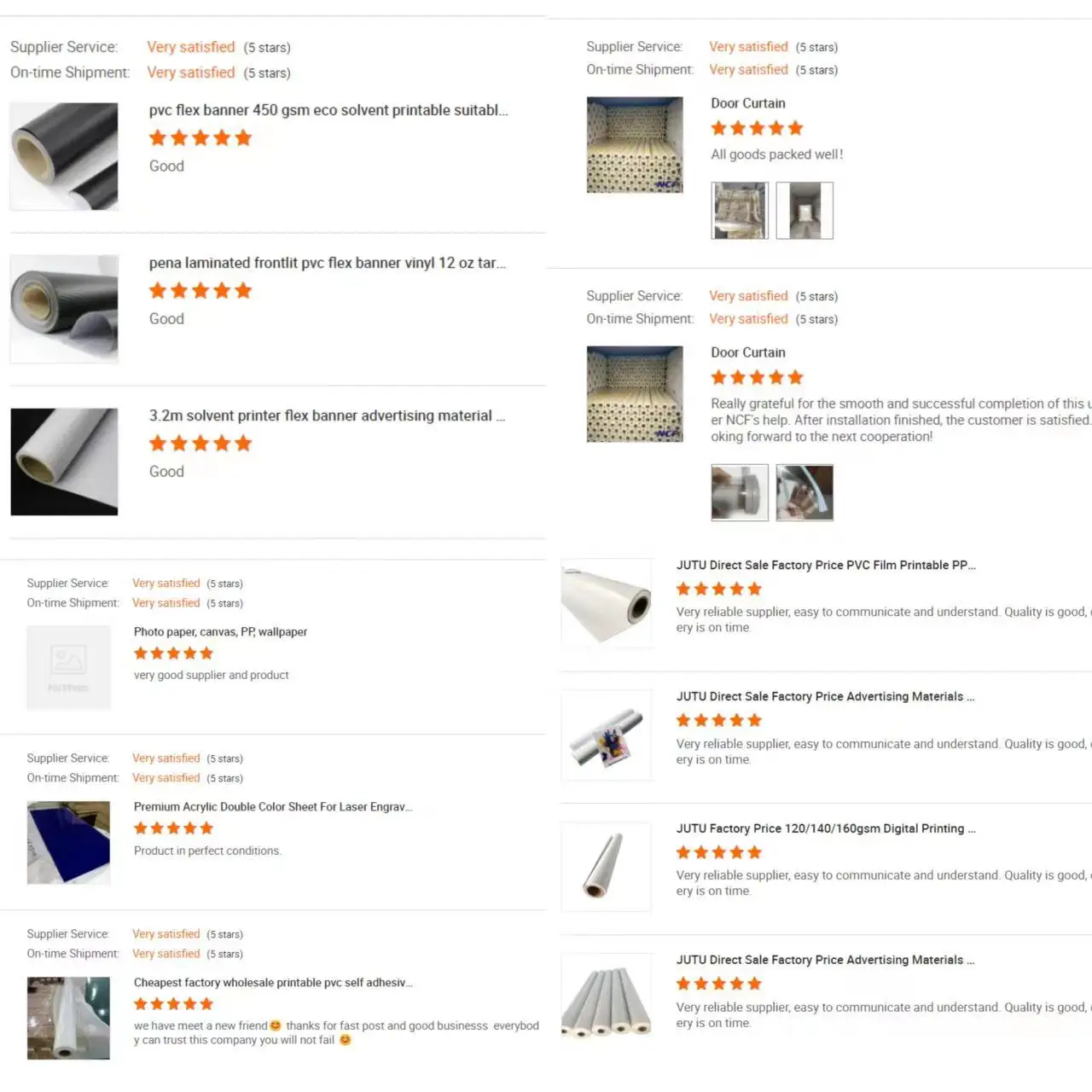This screenshot has width=1092, height=1092.
Task: Click the first Door Curtain product image
Action: 635,145
